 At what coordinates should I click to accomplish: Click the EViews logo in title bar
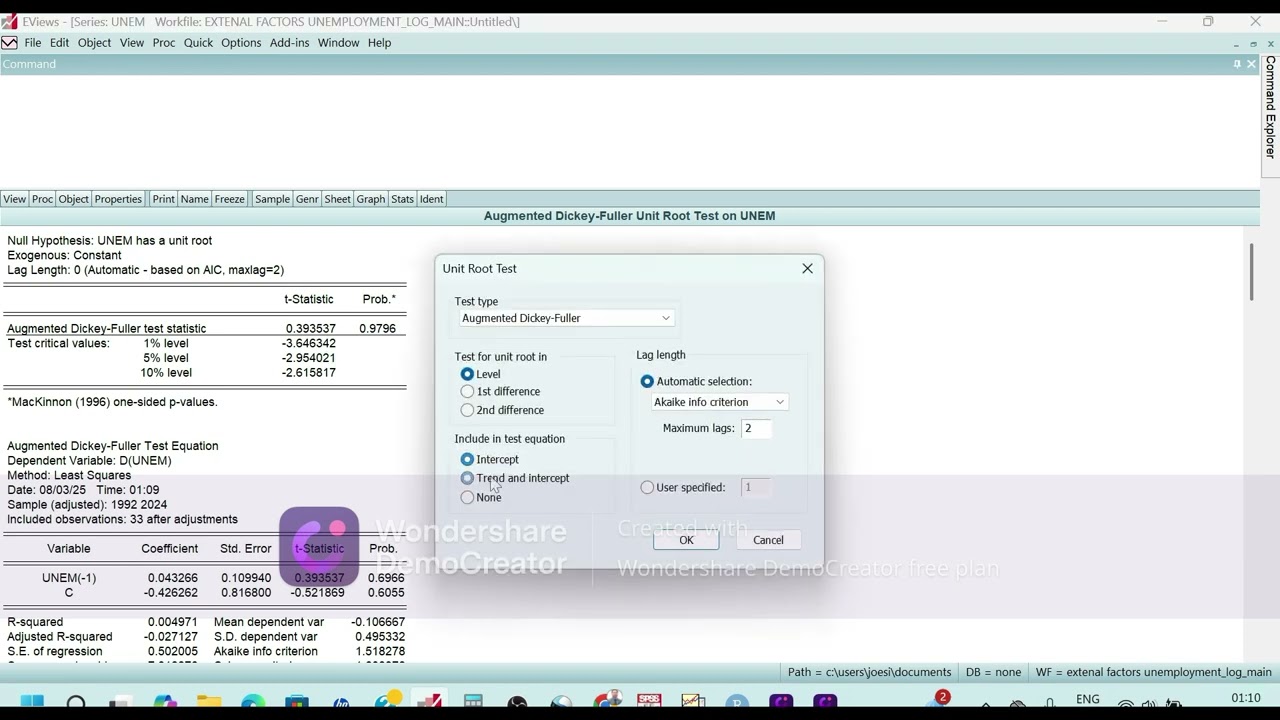pos(9,21)
